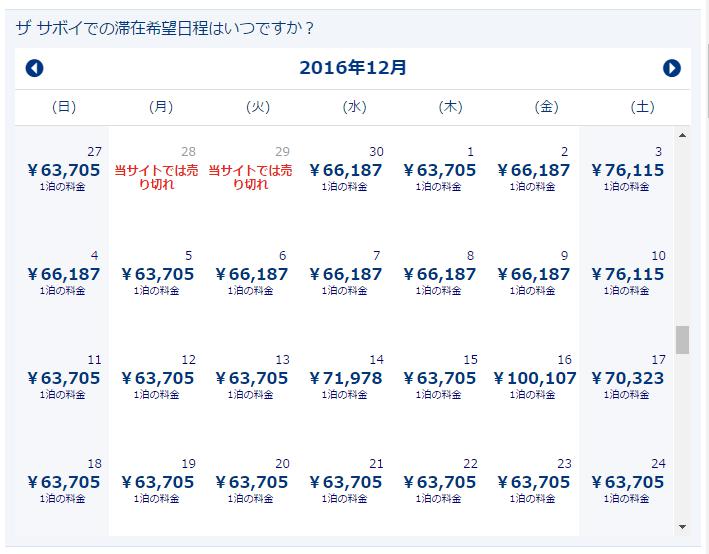Select December 21 at ¥63,705
Screen dimensions: 709x554
tap(346, 482)
